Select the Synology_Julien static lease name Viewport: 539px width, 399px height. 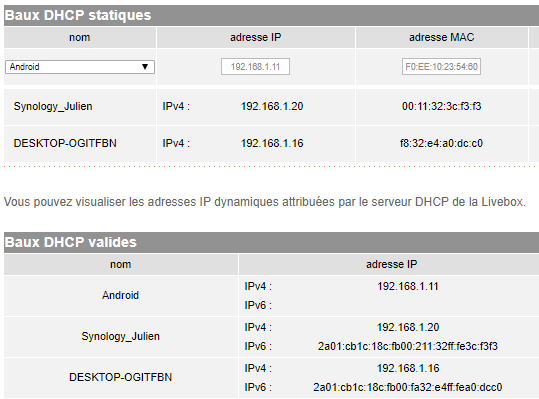53,106
